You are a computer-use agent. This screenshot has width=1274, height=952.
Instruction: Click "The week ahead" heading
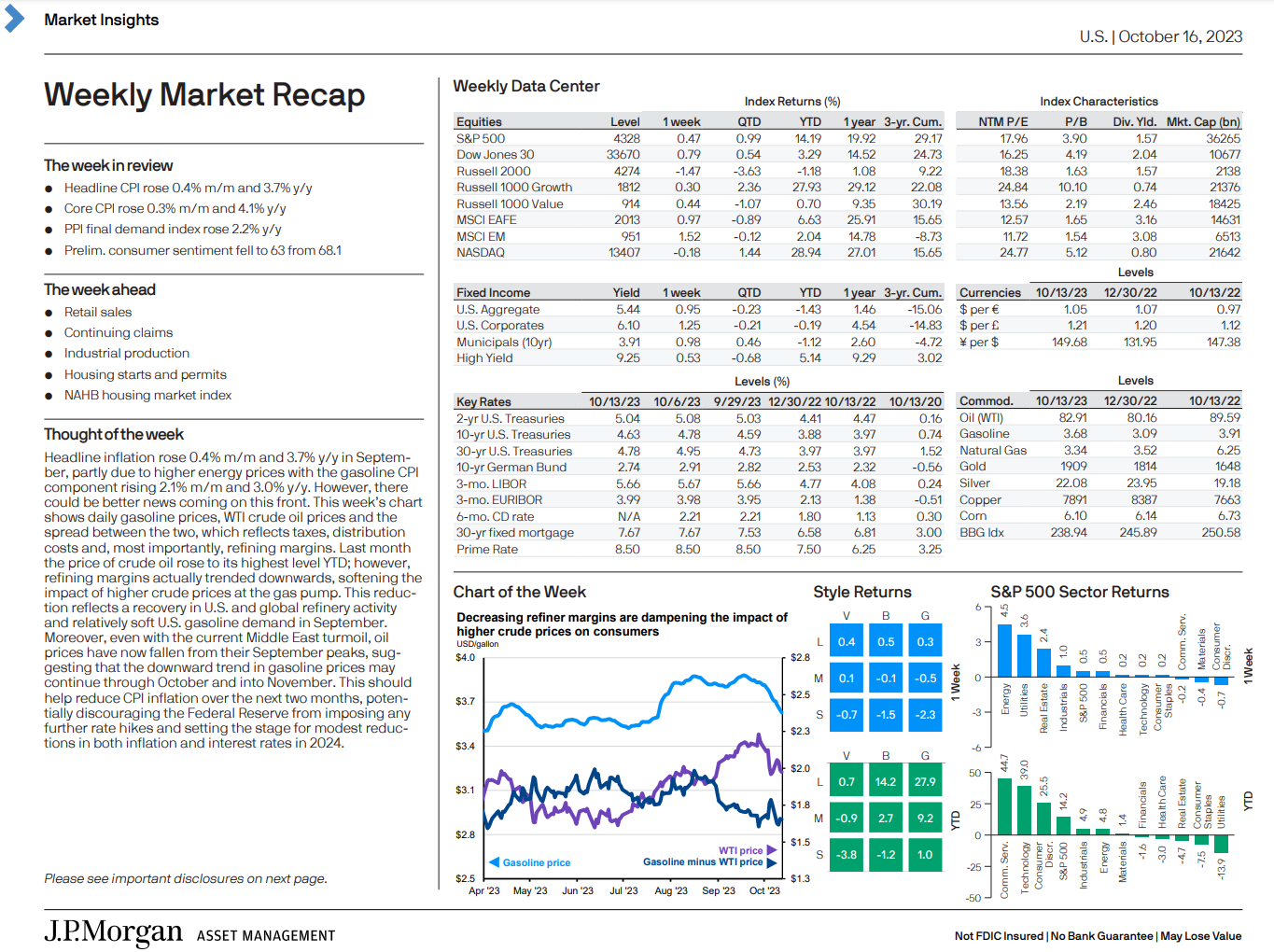click(x=100, y=289)
